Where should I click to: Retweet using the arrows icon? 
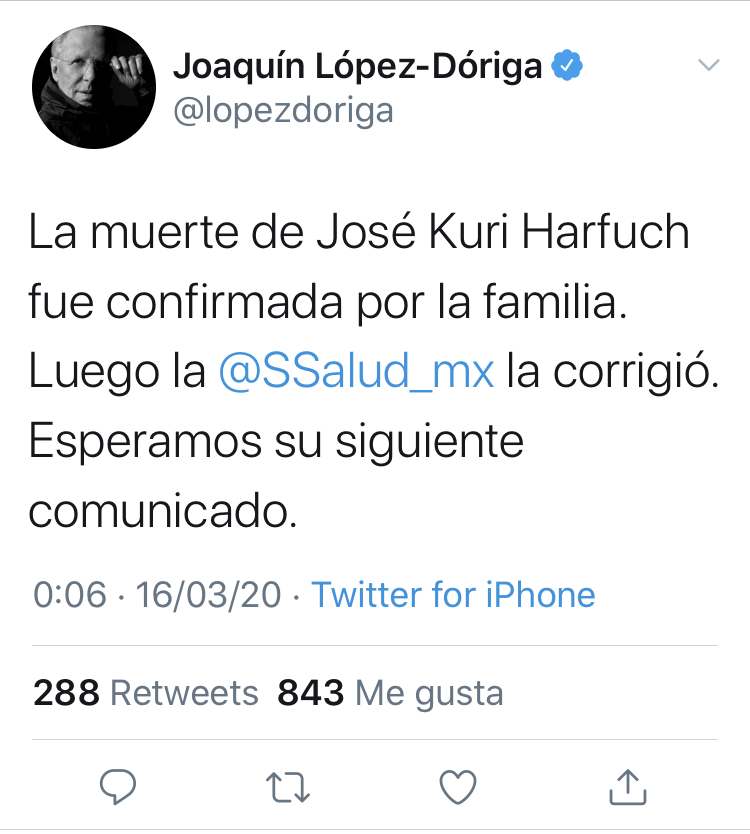pos(288,787)
